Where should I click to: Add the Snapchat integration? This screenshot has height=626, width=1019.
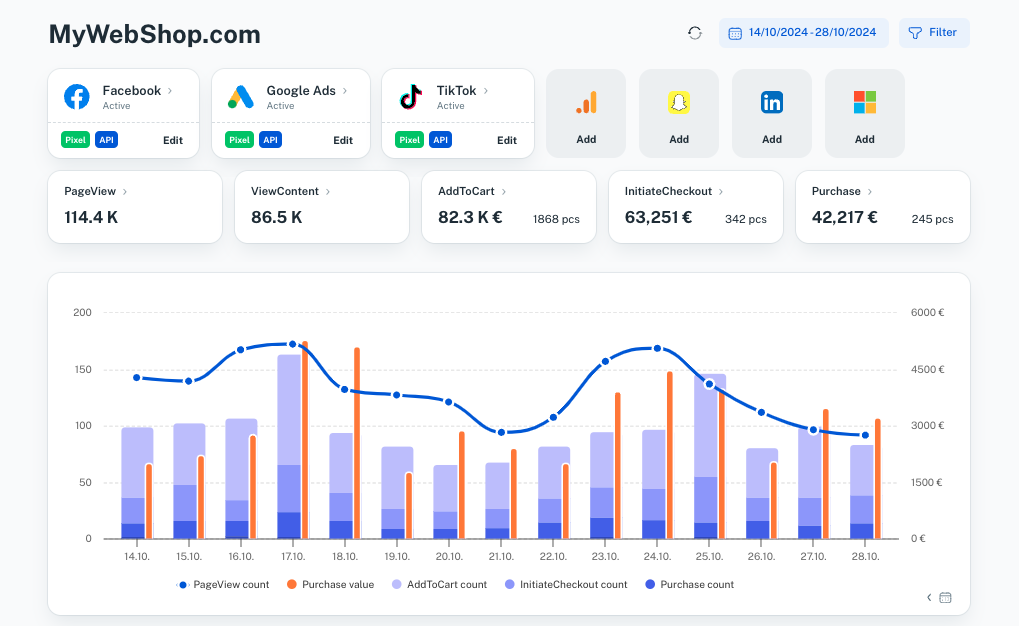[x=679, y=113]
